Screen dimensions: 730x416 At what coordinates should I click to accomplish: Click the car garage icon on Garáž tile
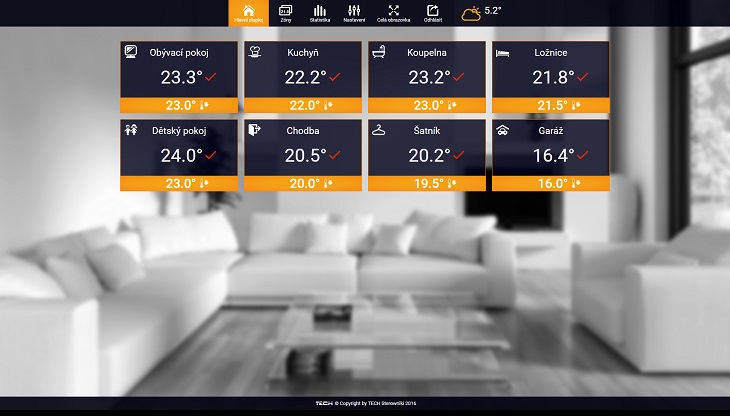pos(503,130)
